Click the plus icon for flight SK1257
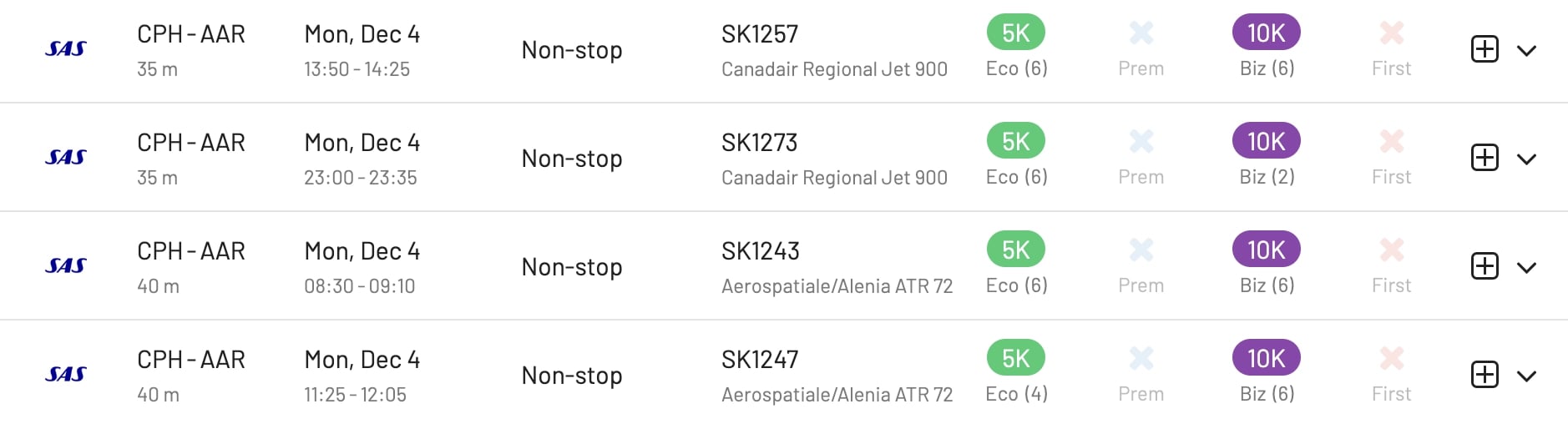The image size is (1568, 424). 1484,49
